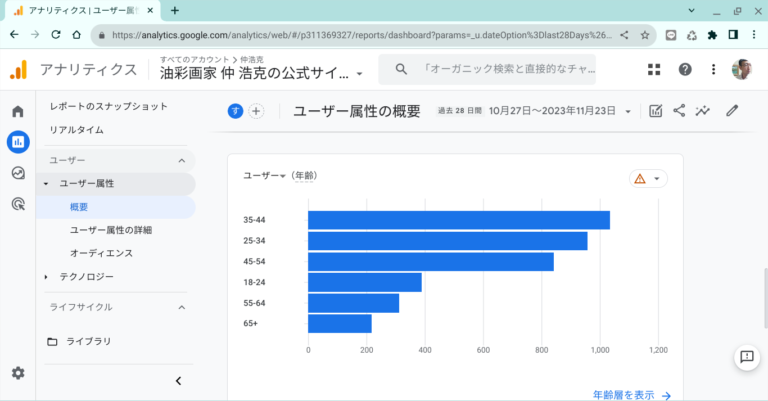Close the アナリティクス browser tab
The width and height of the screenshot is (768, 401).
coord(150,10)
